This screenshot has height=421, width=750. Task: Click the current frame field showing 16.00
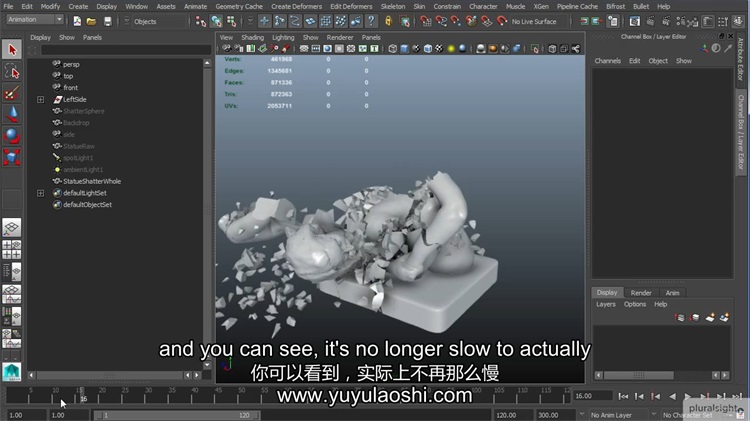(x=593, y=396)
